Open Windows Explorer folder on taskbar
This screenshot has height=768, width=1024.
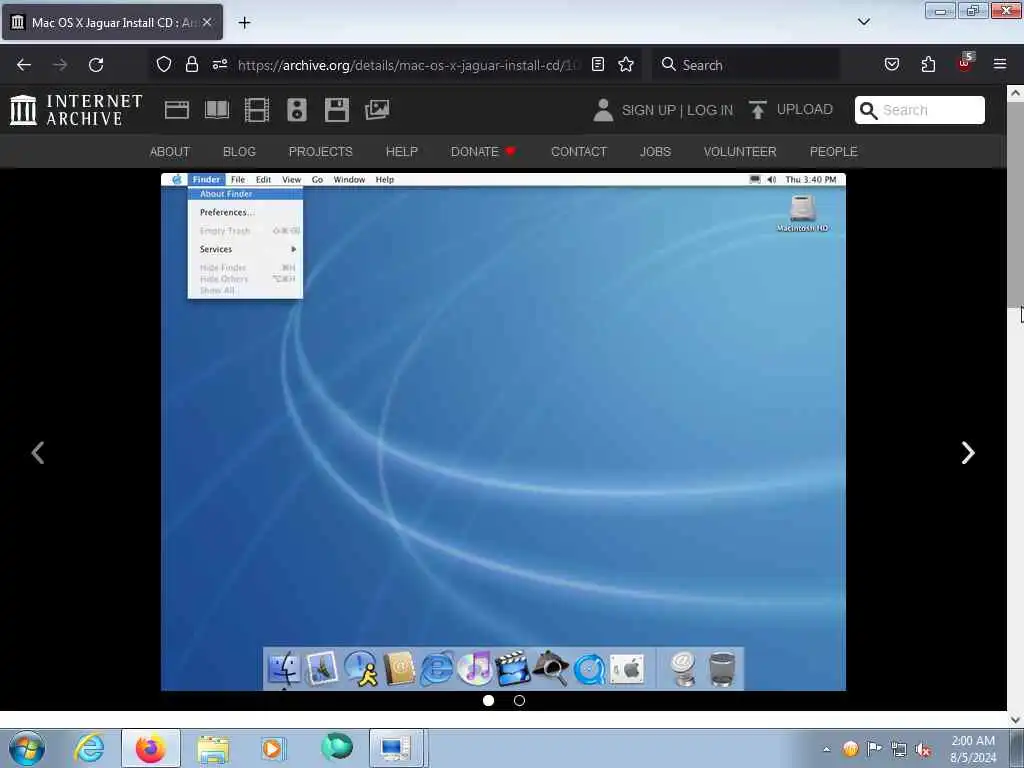(213, 748)
